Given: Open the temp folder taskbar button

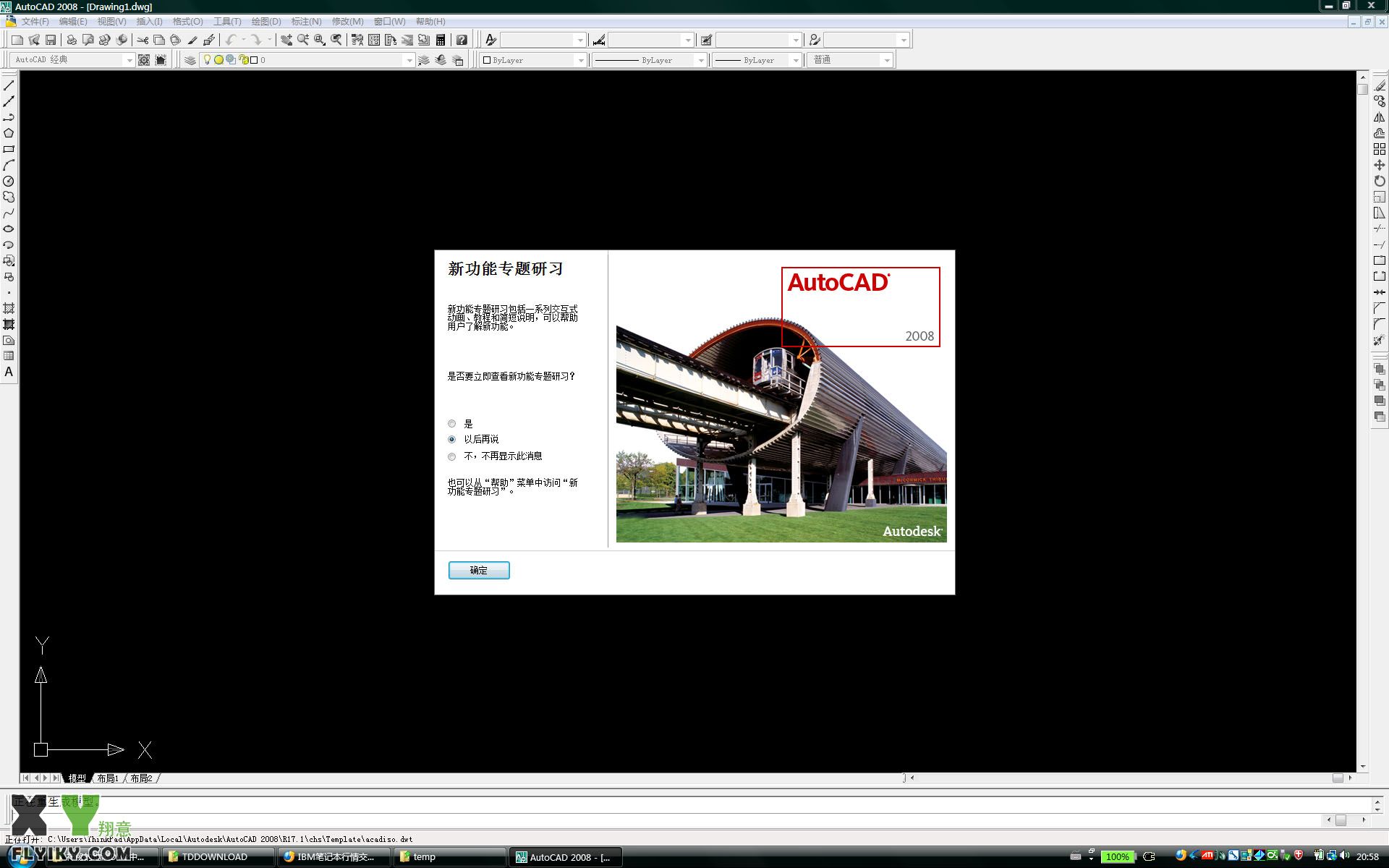Looking at the screenshot, I should pos(450,856).
